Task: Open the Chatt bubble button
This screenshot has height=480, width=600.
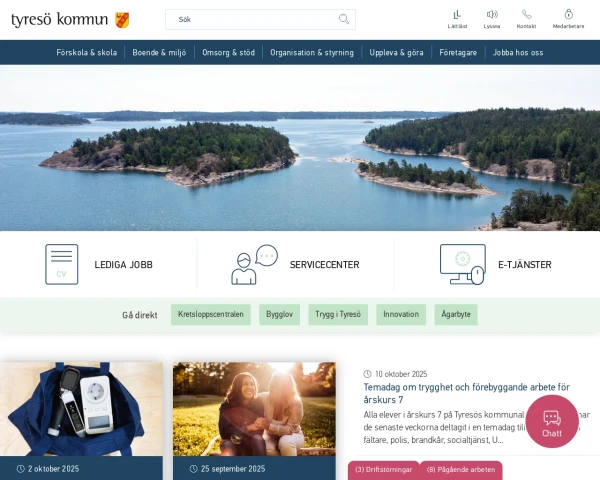Action: (x=552, y=421)
